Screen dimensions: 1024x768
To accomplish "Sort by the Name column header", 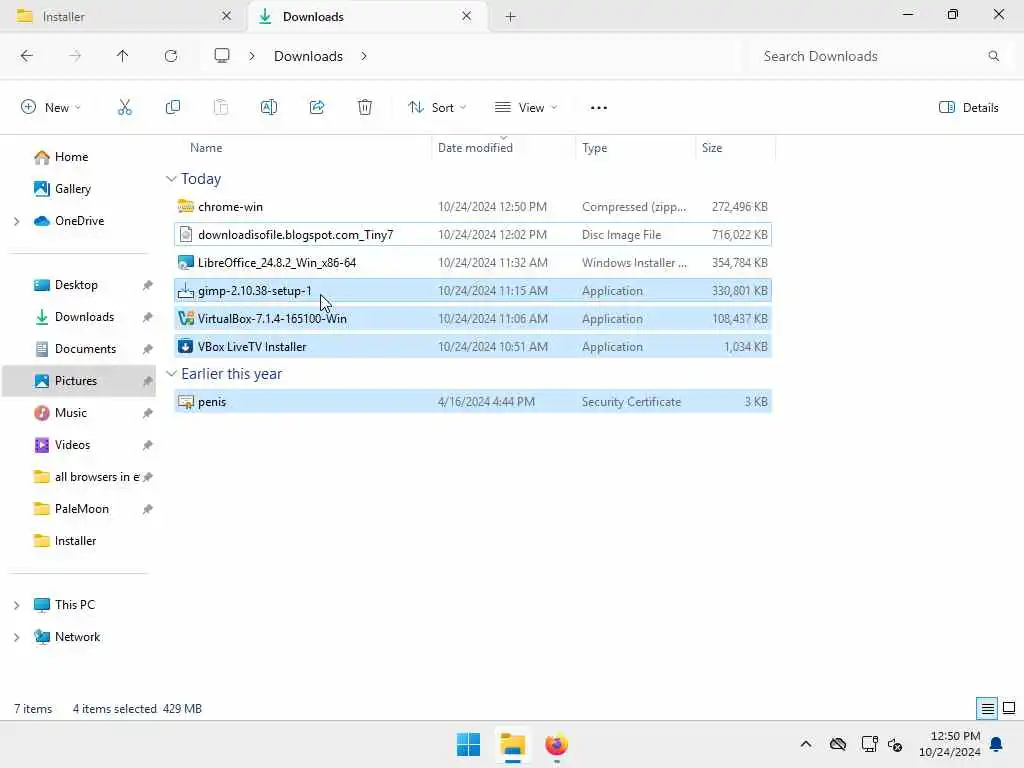I will (206, 148).
